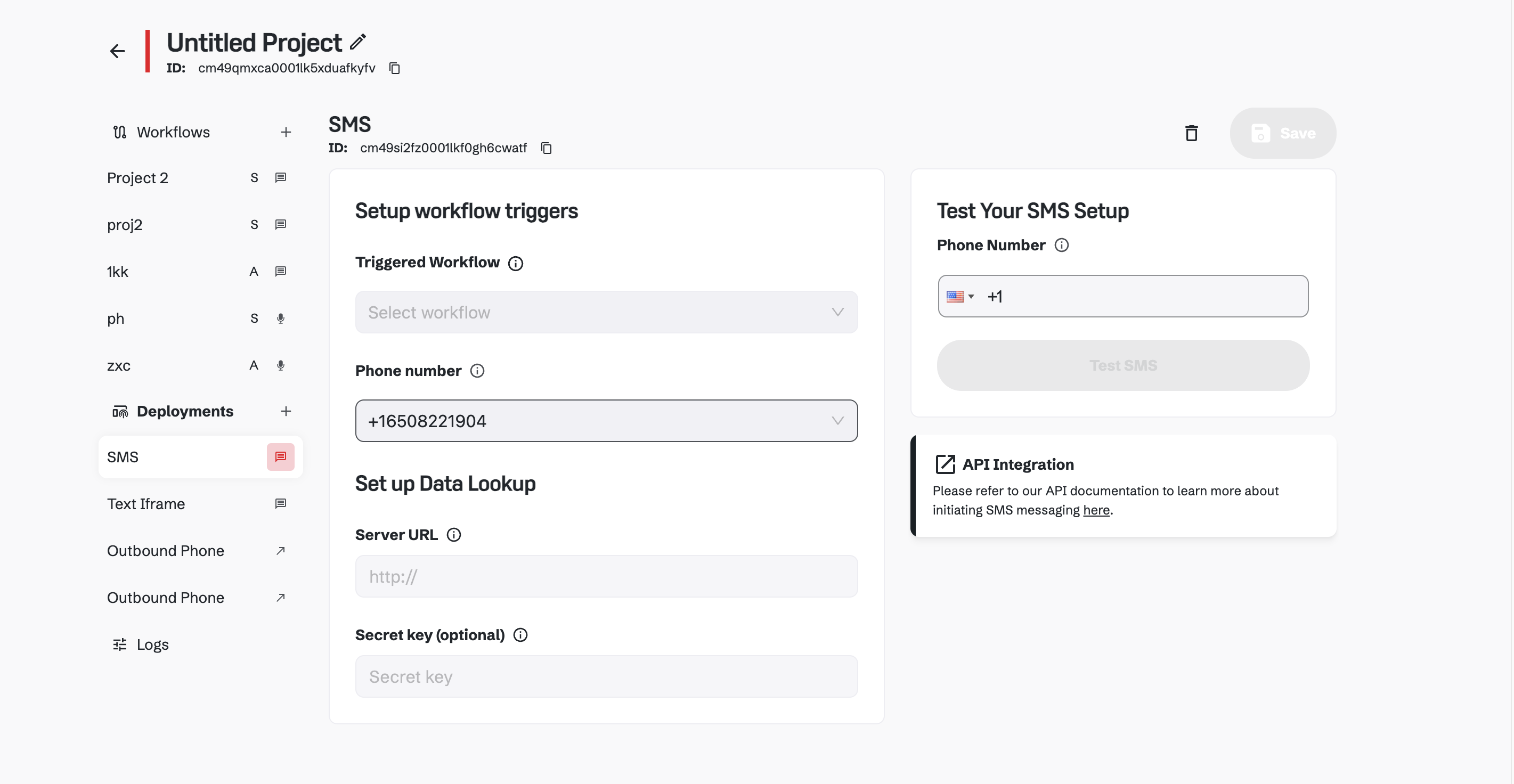Show info for Secret key field
The height and width of the screenshot is (784, 1514).
point(520,635)
